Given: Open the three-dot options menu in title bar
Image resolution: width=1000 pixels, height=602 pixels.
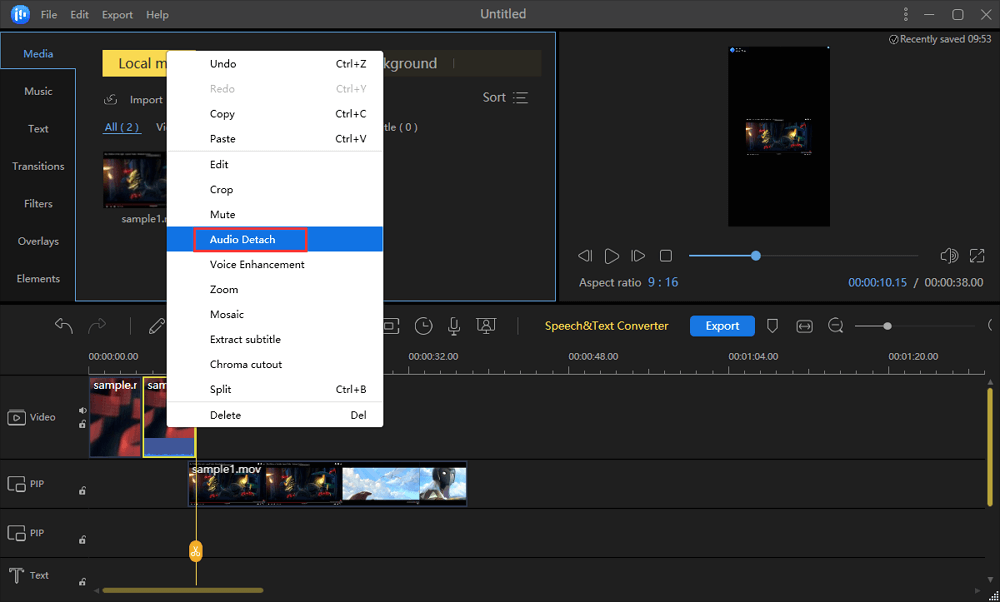Looking at the screenshot, I should (906, 14).
